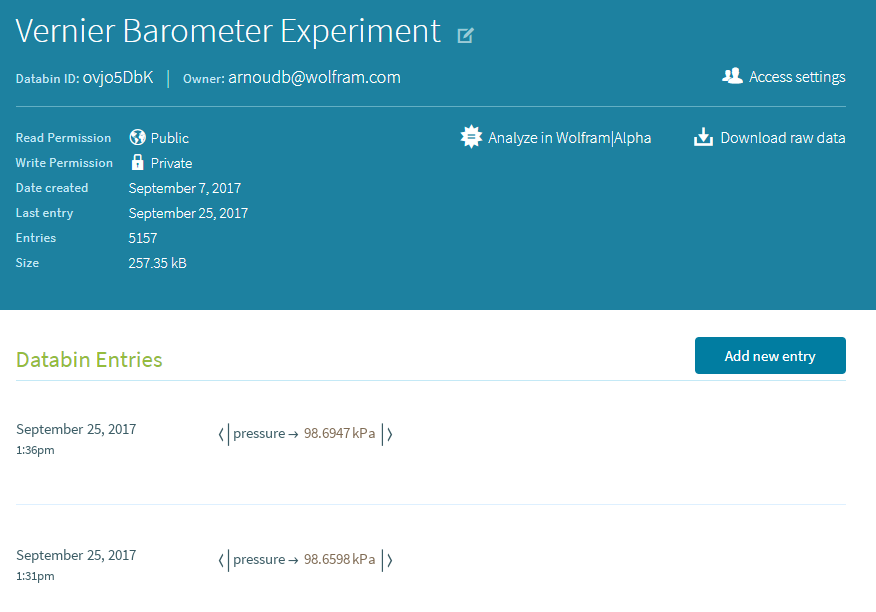The image size is (876, 612).
Task: Select the entries count 5157
Action: coord(143,238)
